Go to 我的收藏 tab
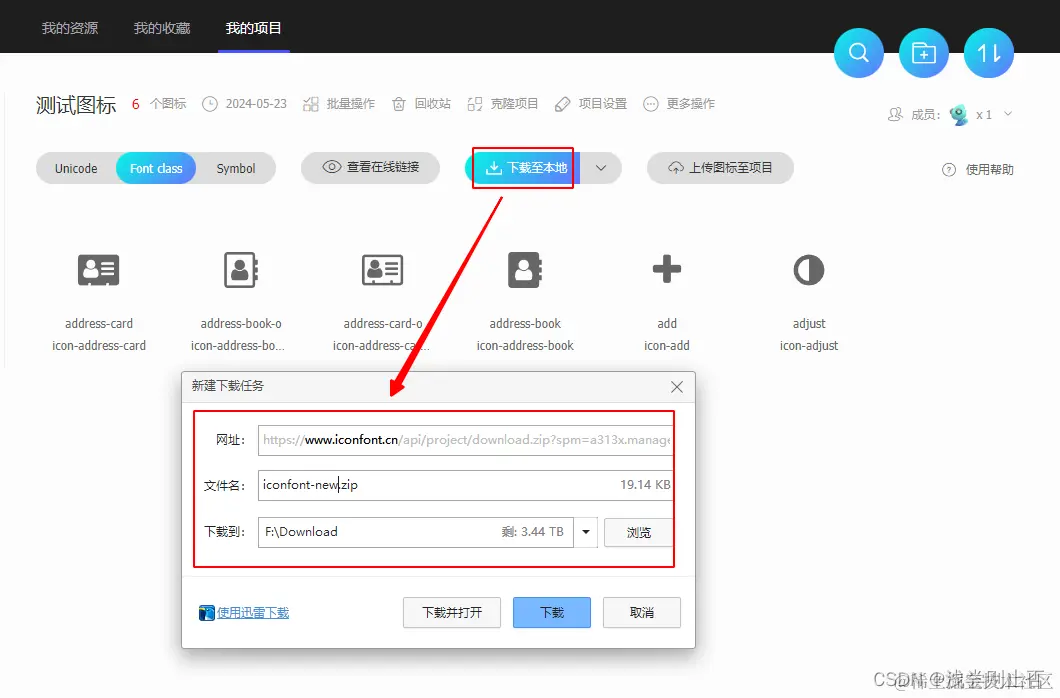This screenshot has width=1060, height=698. tap(162, 28)
